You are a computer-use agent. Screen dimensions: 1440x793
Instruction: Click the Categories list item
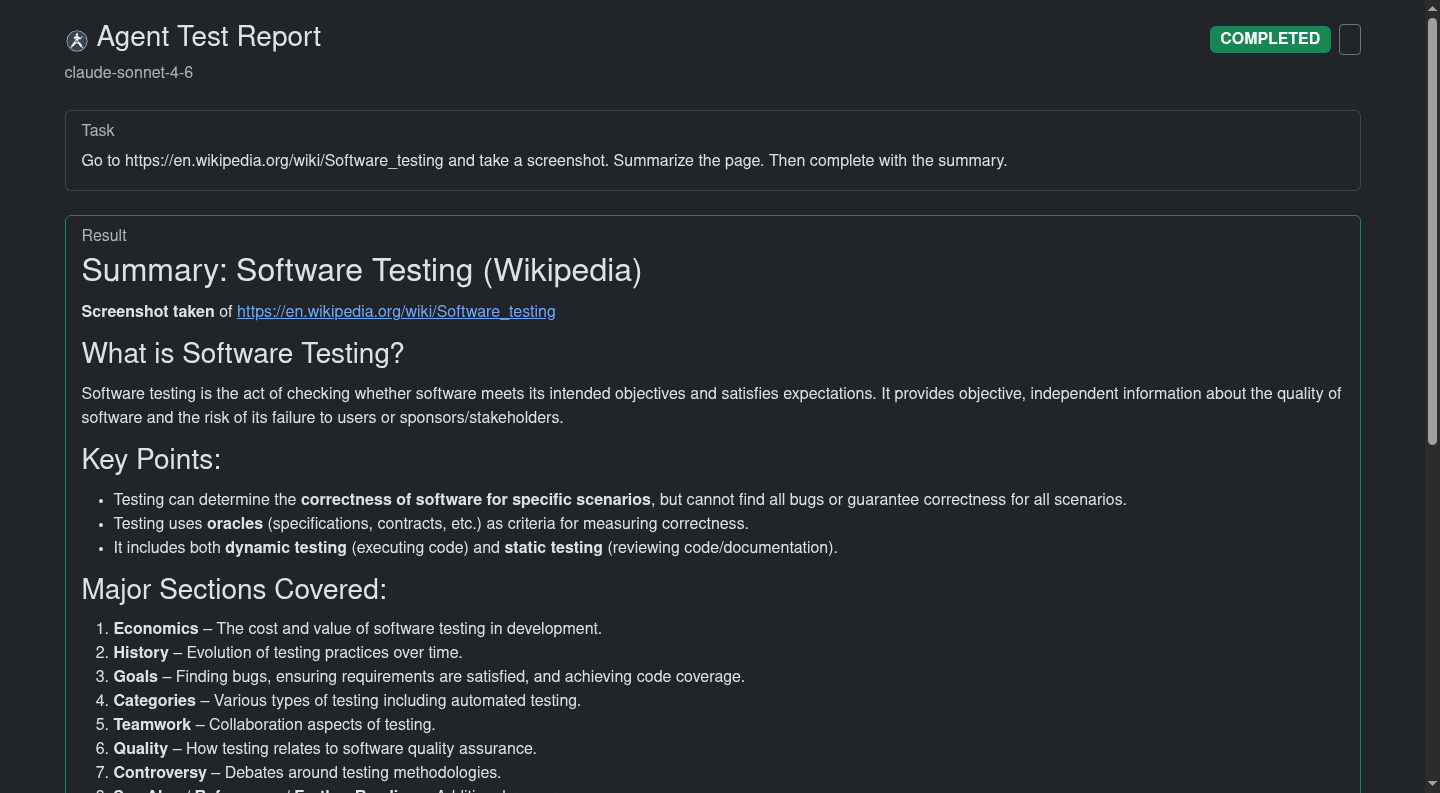tap(154, 700)
